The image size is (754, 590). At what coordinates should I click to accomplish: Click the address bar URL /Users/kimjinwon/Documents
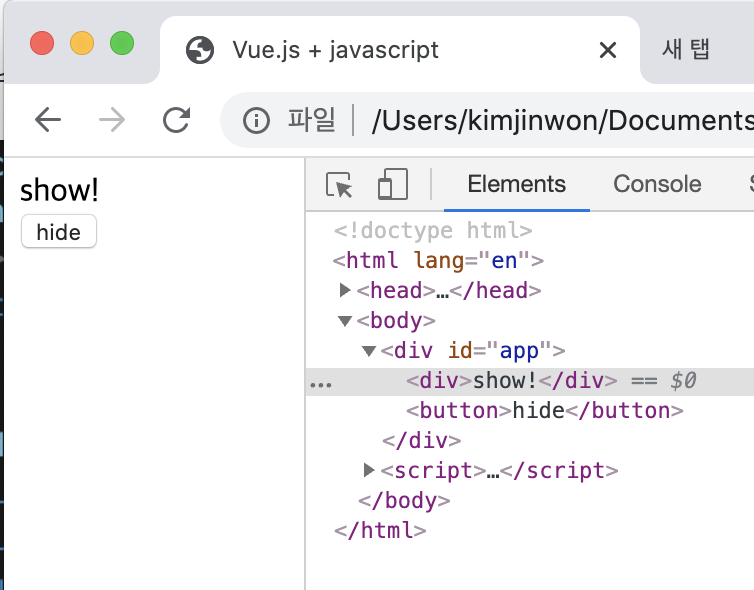tap(563, 120)
